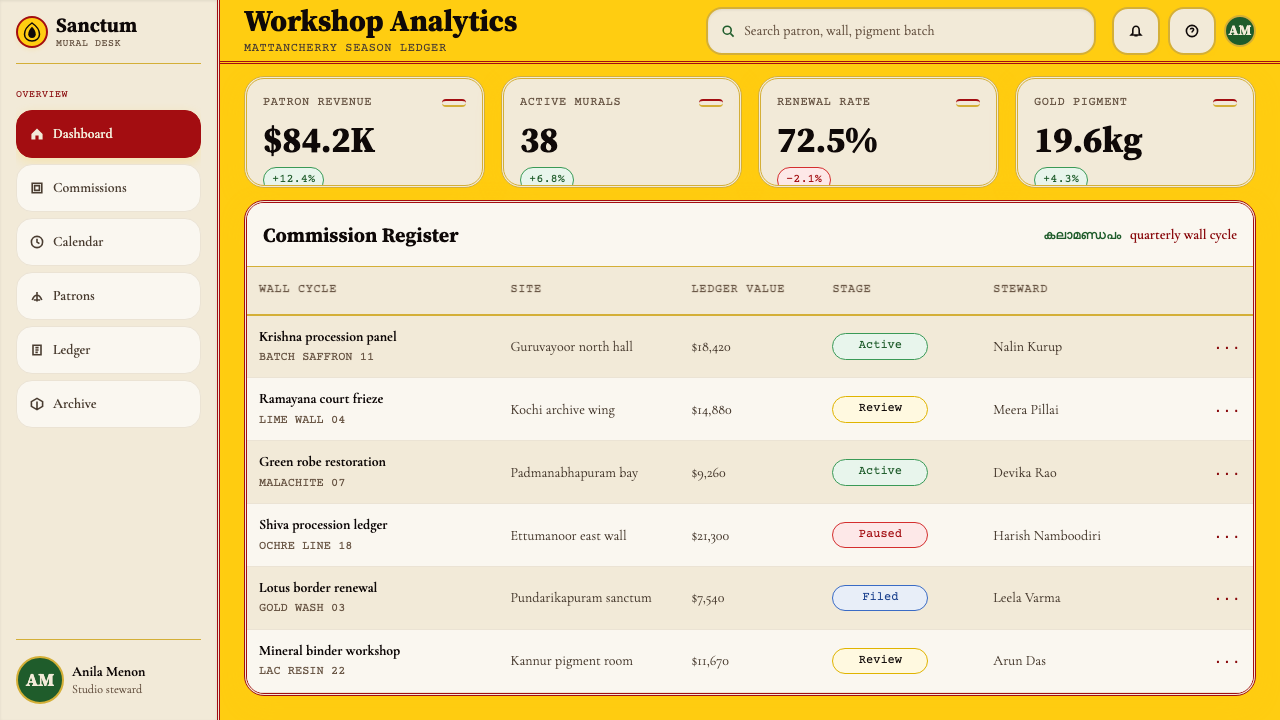Click Paused badge on Shiva procession ledger
Viewport: 1280px width, 720px height.
pyautogui.click(x=880, y=535)
